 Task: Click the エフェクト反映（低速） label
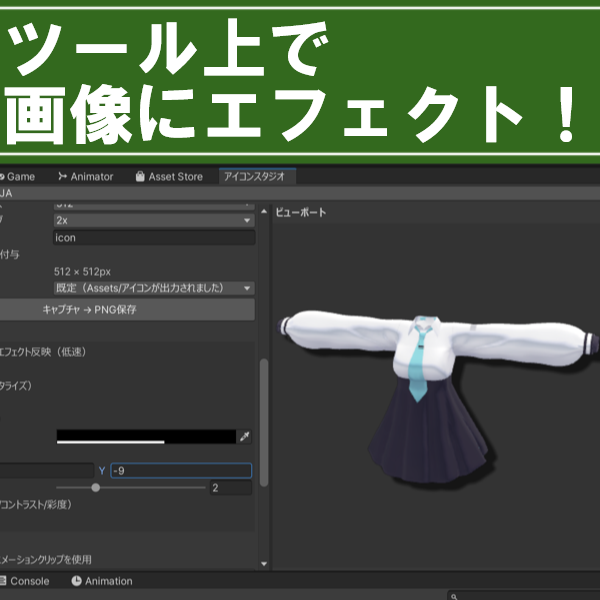click(x=42, y=352)
